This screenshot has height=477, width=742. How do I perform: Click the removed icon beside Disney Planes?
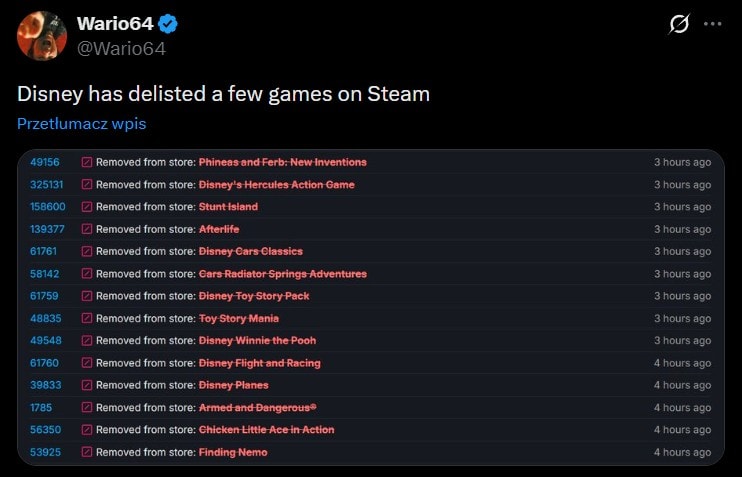pos(87,385)
